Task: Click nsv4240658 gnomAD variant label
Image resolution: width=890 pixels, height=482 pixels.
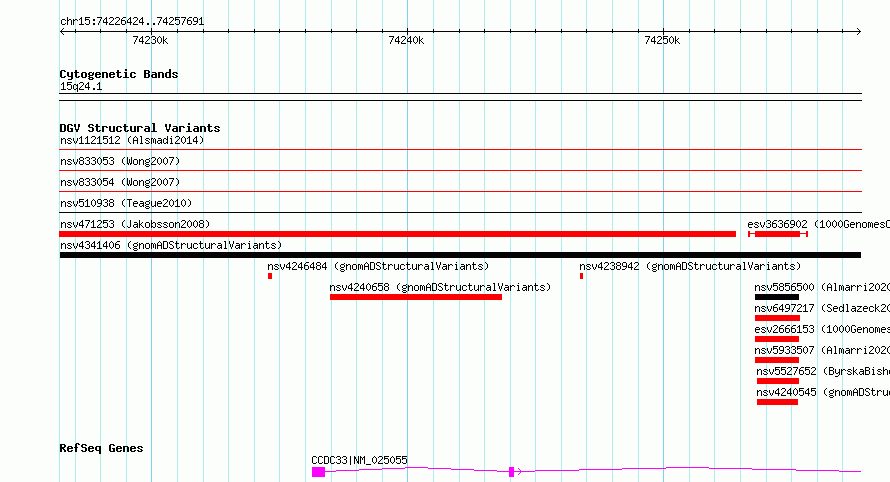Action: click(x=440, y=287)
